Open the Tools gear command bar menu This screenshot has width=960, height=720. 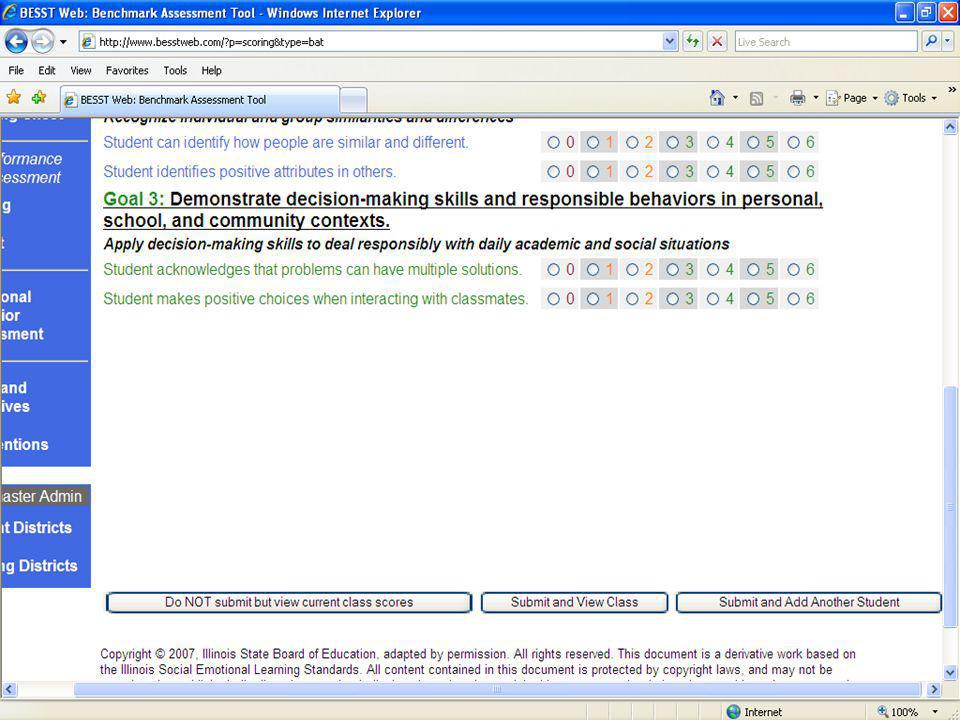pos(910,98)
